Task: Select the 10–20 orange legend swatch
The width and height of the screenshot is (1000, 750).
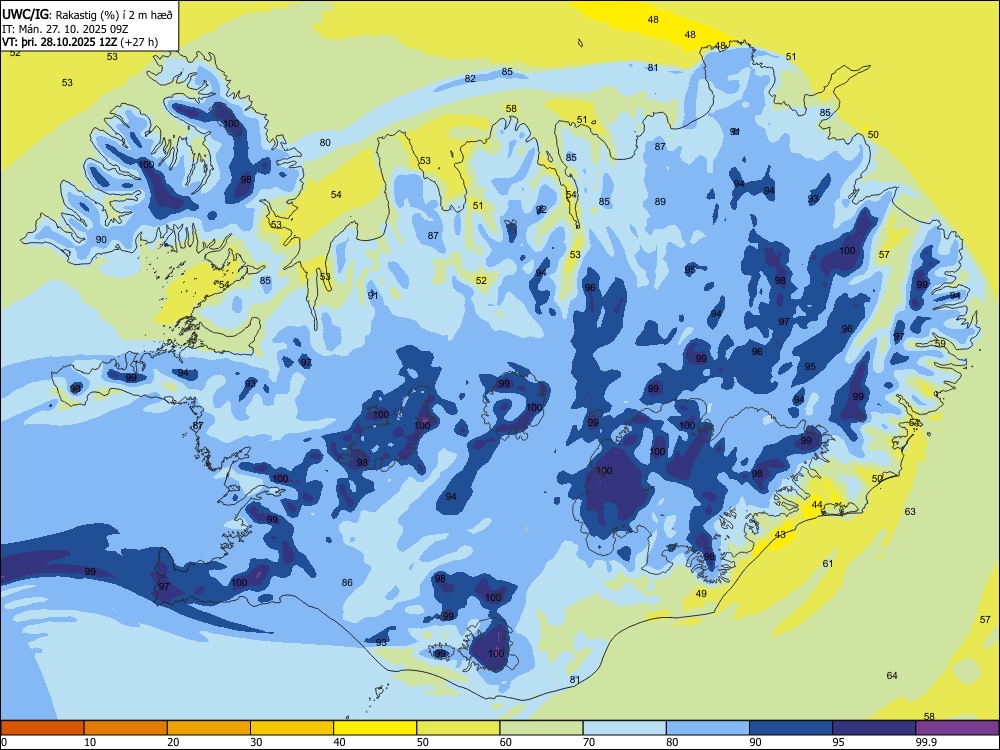Action: pos(126,728)
